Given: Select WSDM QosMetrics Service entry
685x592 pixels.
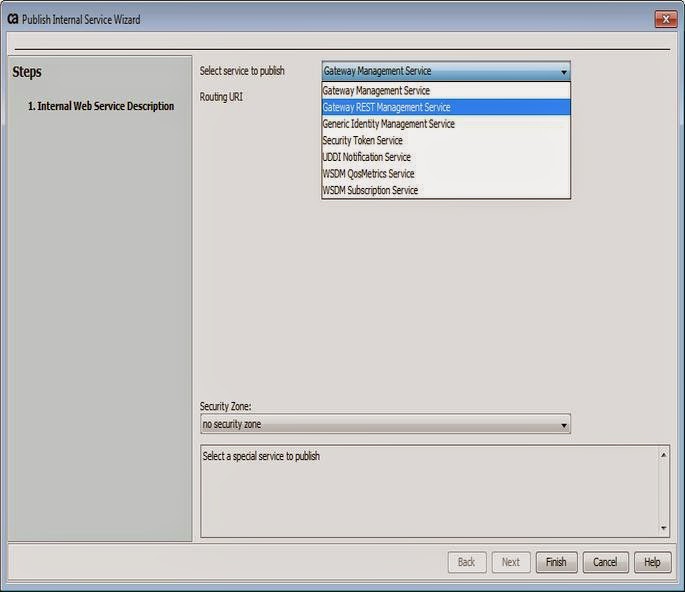Looking at the screenshot, I should click(446, 173).
